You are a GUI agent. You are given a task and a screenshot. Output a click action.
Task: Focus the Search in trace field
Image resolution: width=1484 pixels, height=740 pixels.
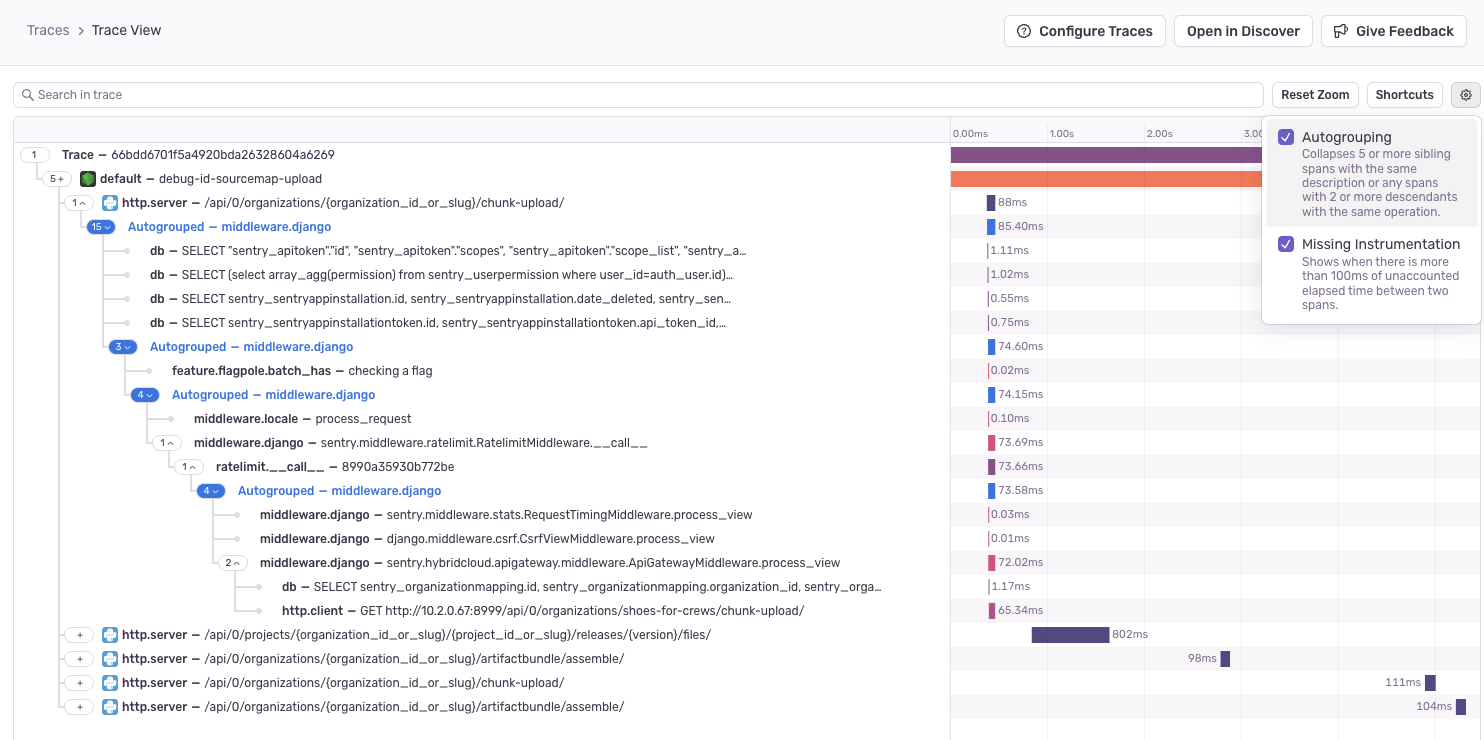tap(638, 95)
